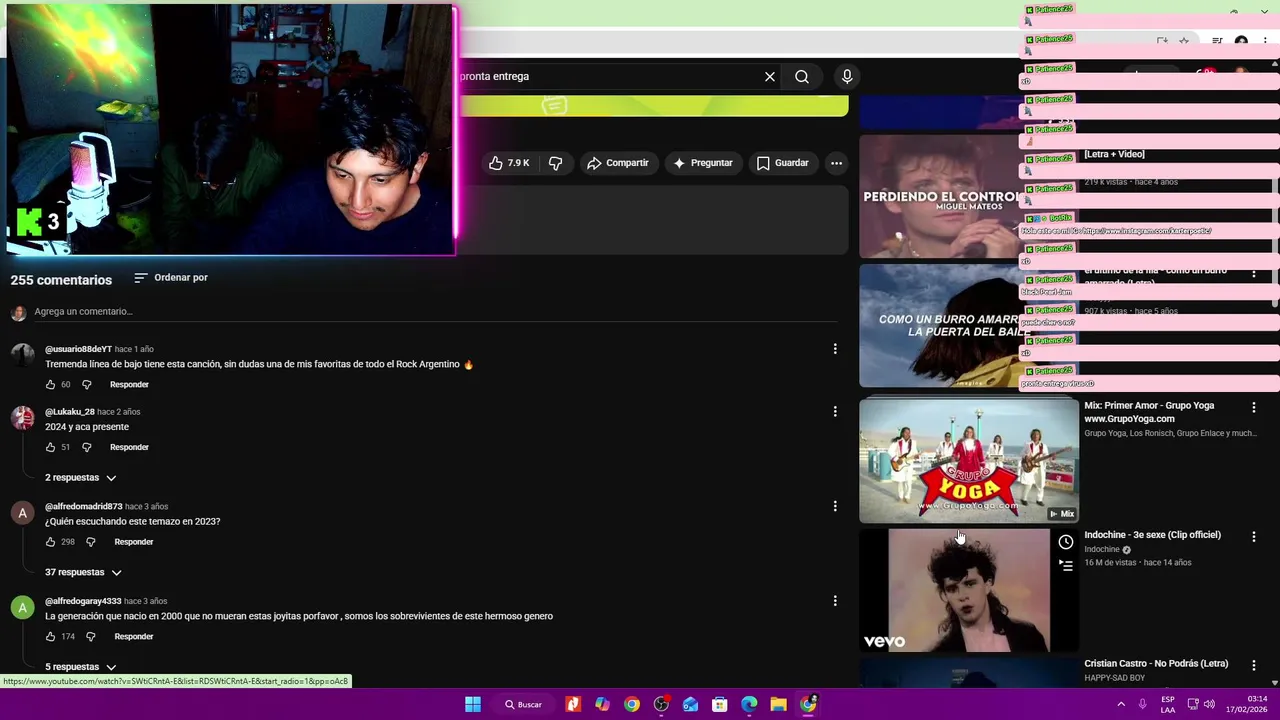
Task: Add Indochine video to Watch later clock
Action: (1066, 542)
